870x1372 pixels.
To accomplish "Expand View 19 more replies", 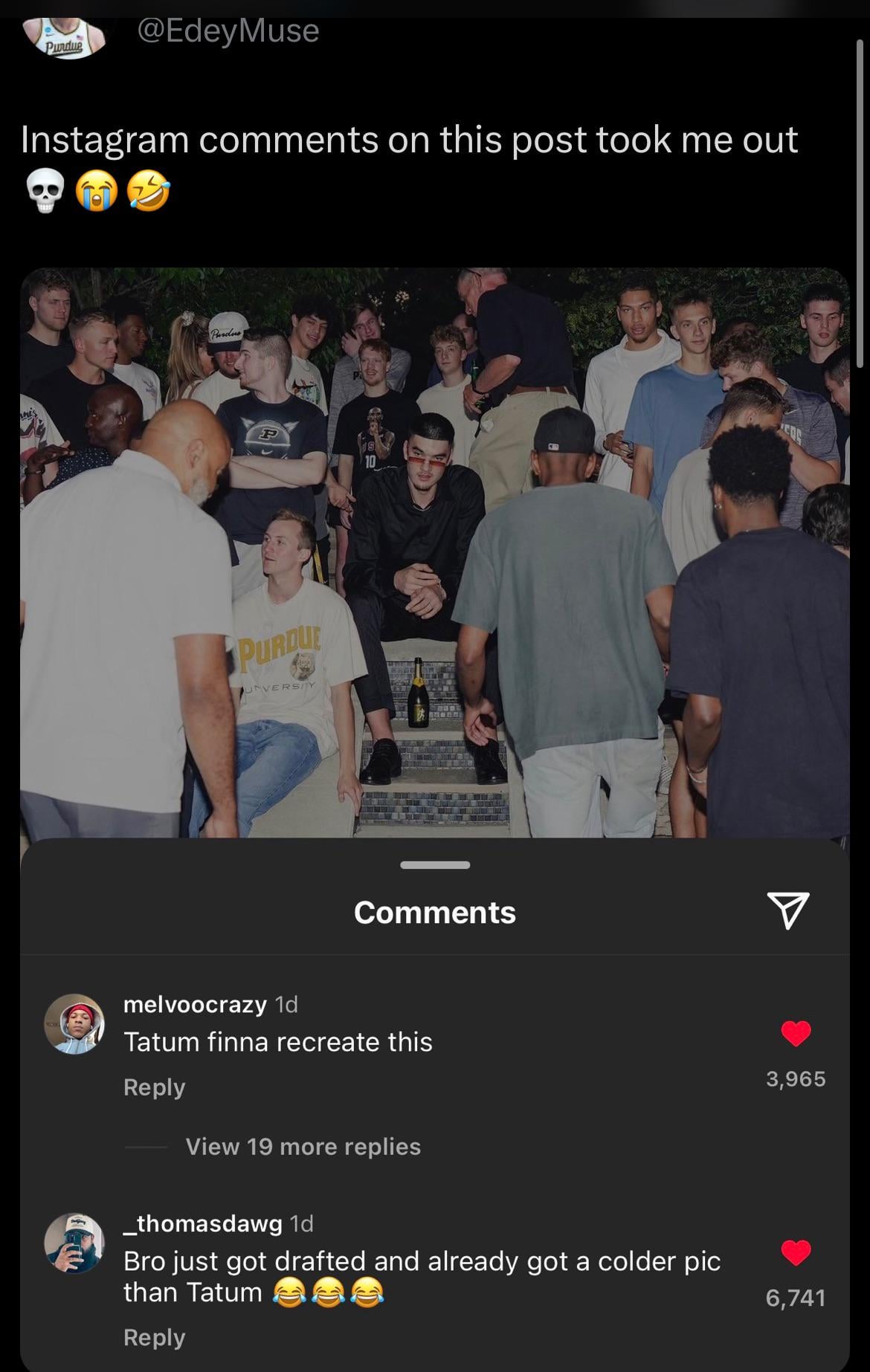I will click(x=303, y=1147).
